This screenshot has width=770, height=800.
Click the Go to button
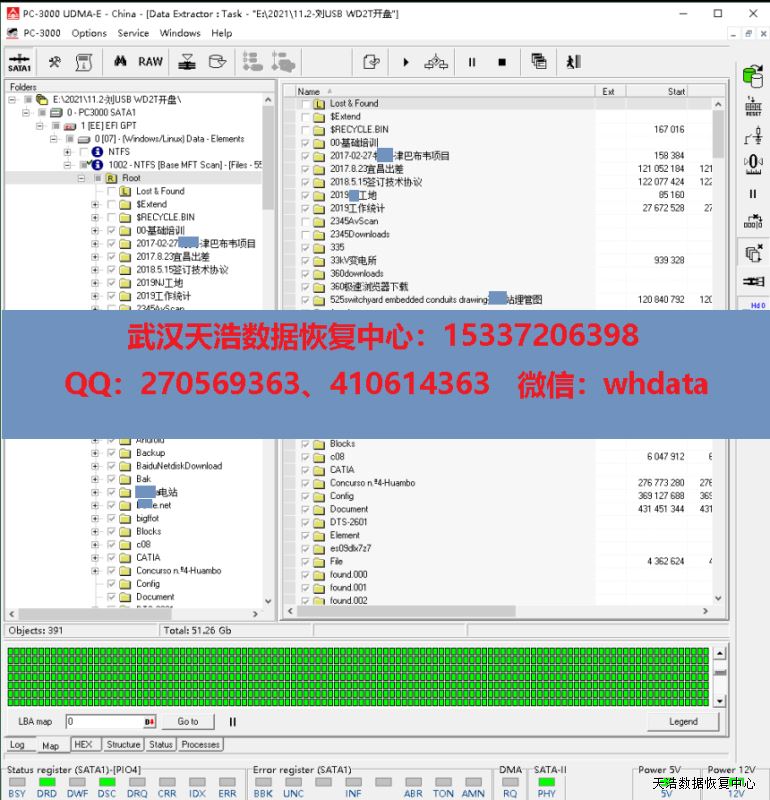tap(188, 721)
